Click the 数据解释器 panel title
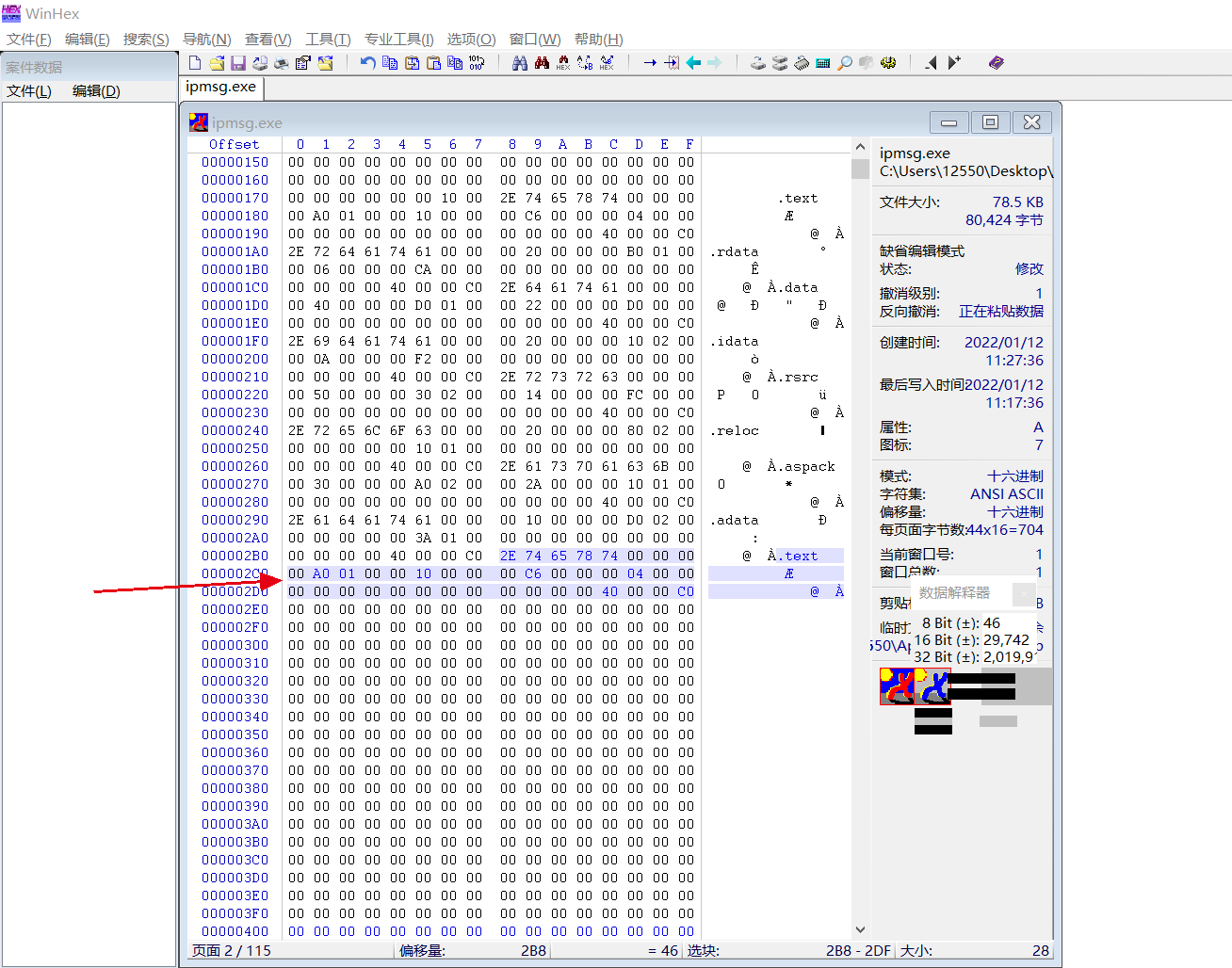 click(954, 593)
